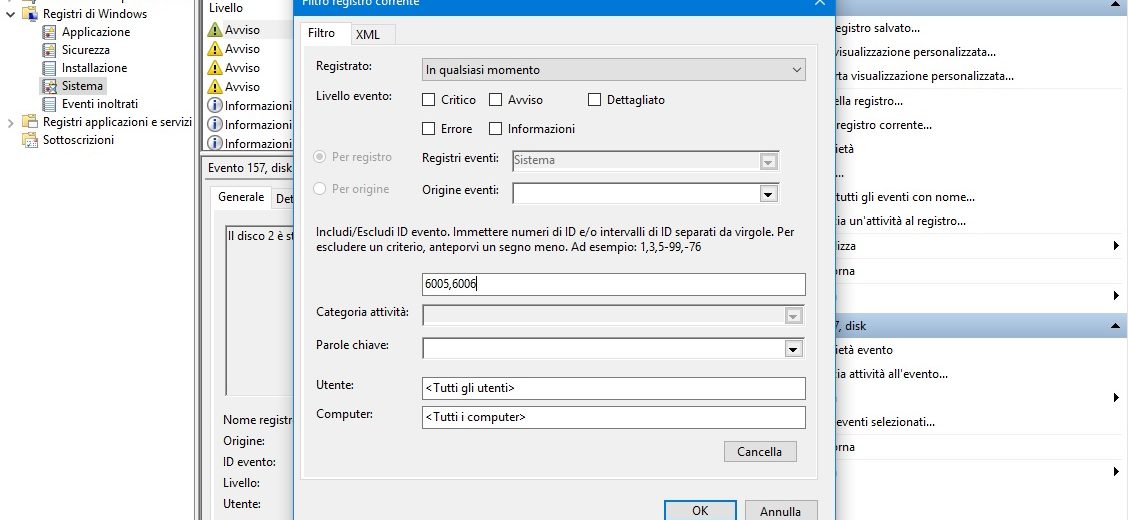This screenshot has width=1128, height=520.
Task: Open the Applicazione log icon in tree
Action: pyautogui.click(x=49, y=32)
